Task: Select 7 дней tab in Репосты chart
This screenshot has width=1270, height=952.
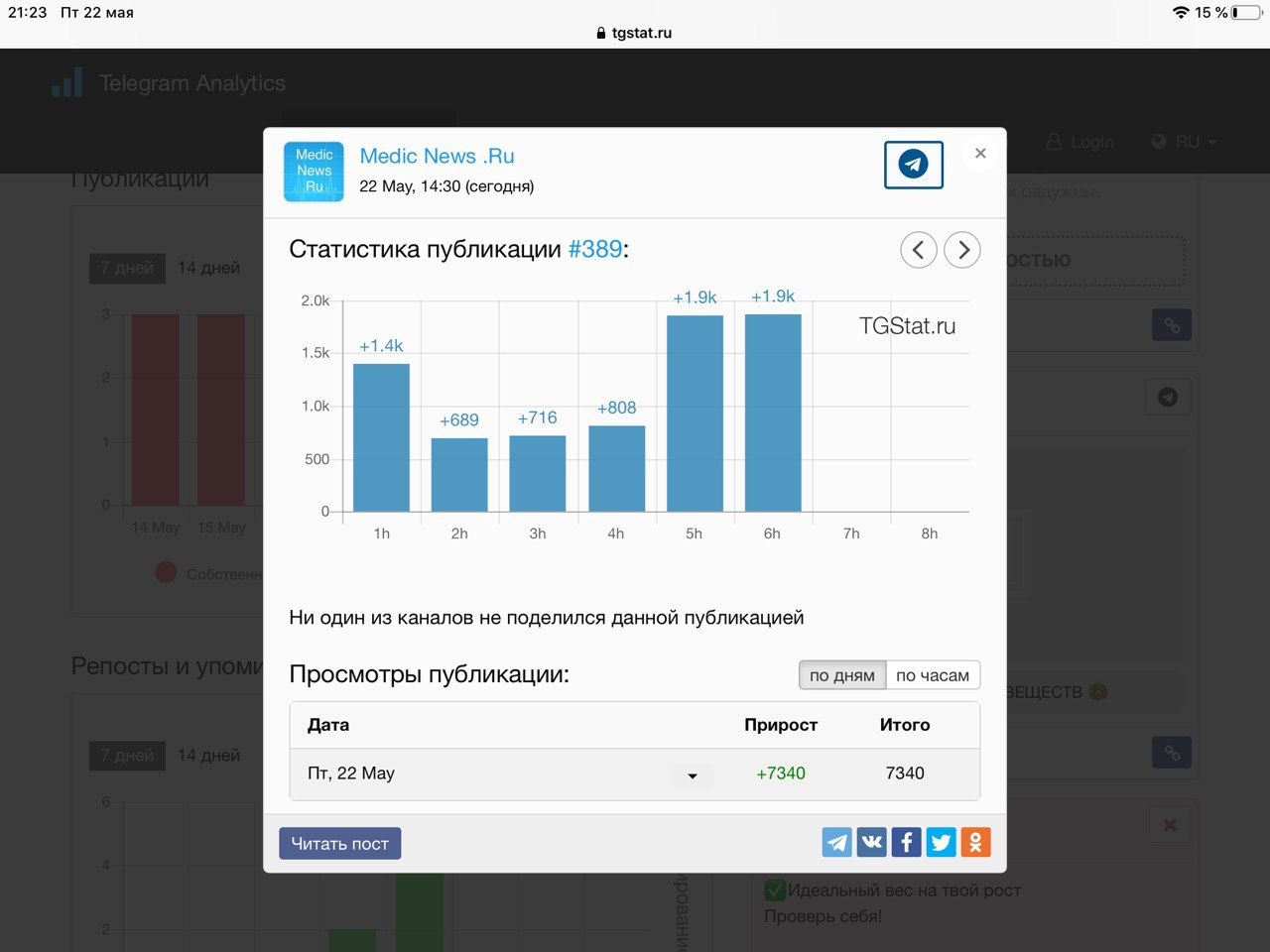Action: 127,756
